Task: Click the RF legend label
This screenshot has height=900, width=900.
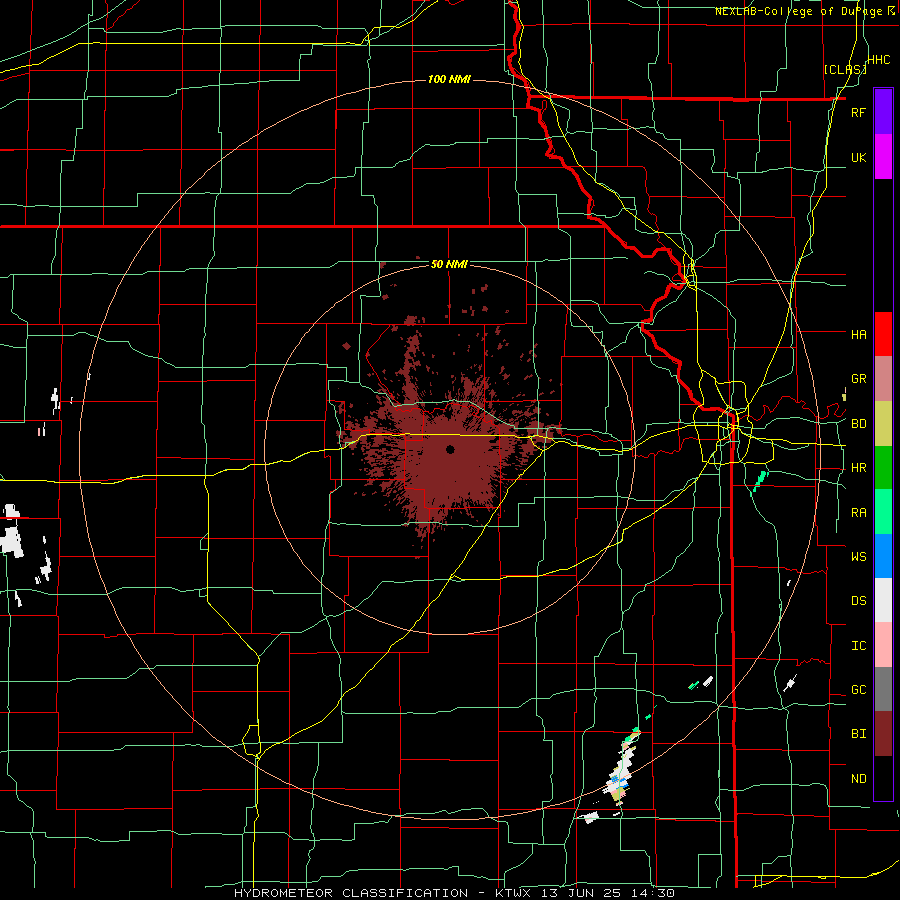Action: tap(858, 112)
